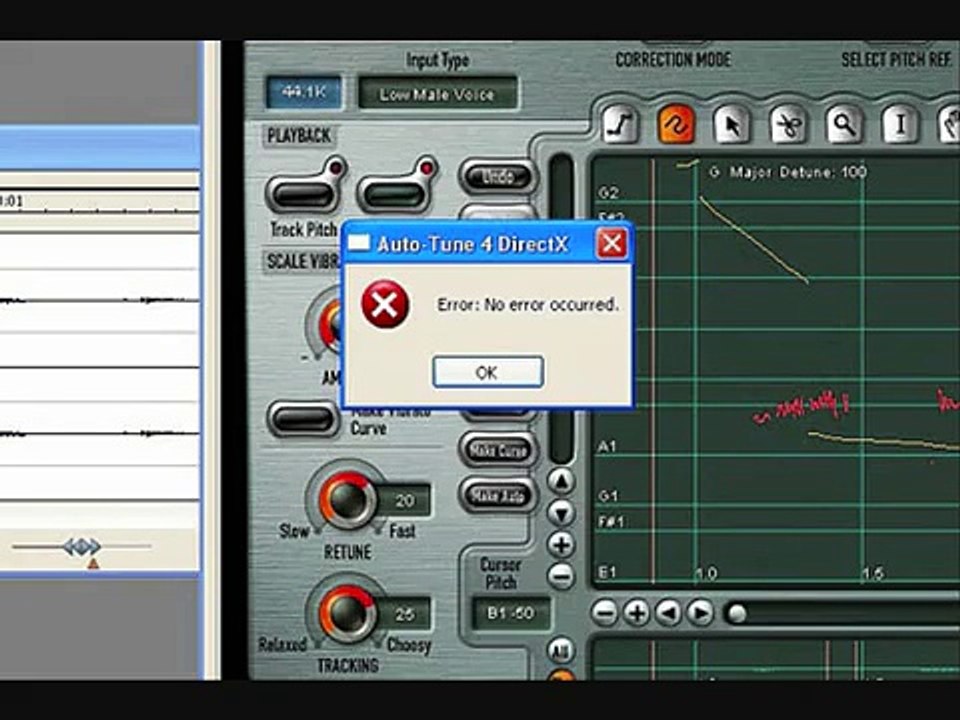The height and width of the screenshot is (720, 960).
Task: Click the vertical zoom out minus button
Action: coord(561,576)
